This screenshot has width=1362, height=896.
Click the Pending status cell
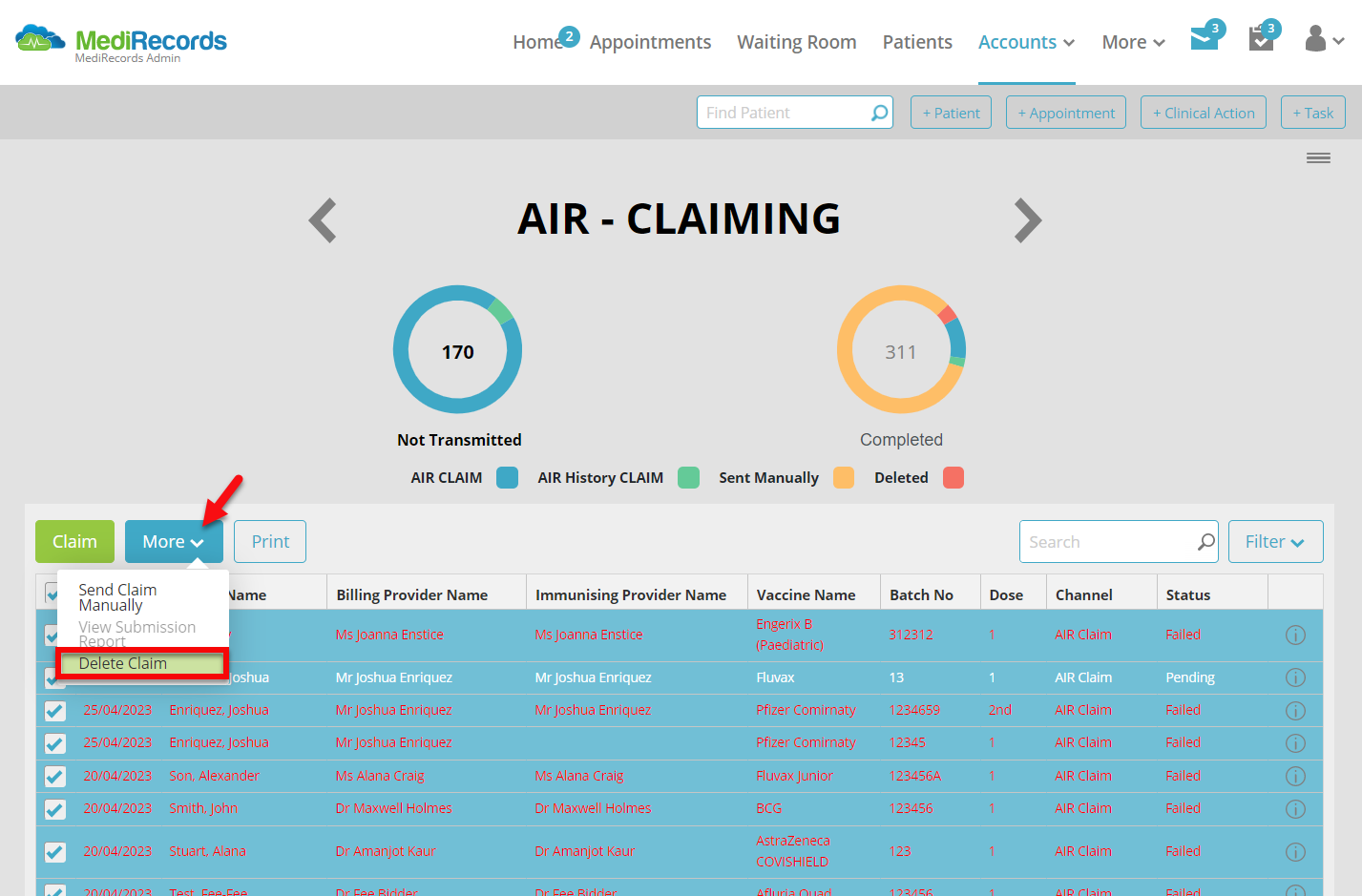1190,677
